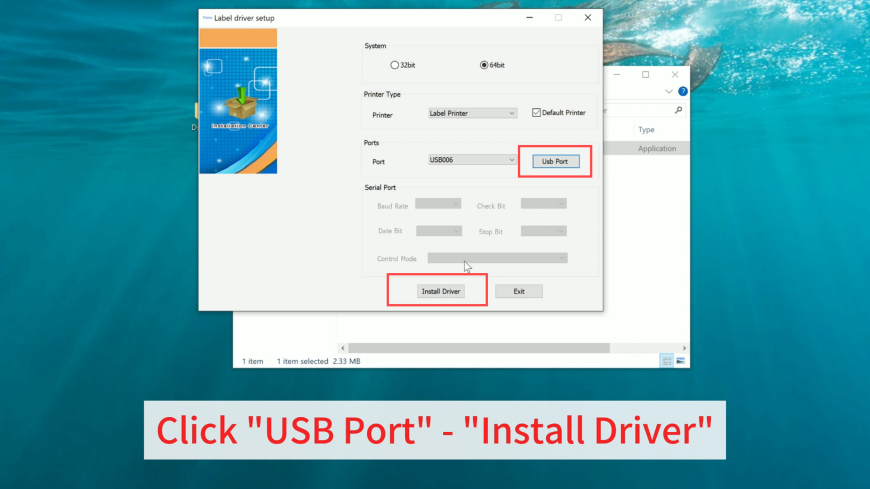Expand the USB006 port dropdown

(472, 160)
